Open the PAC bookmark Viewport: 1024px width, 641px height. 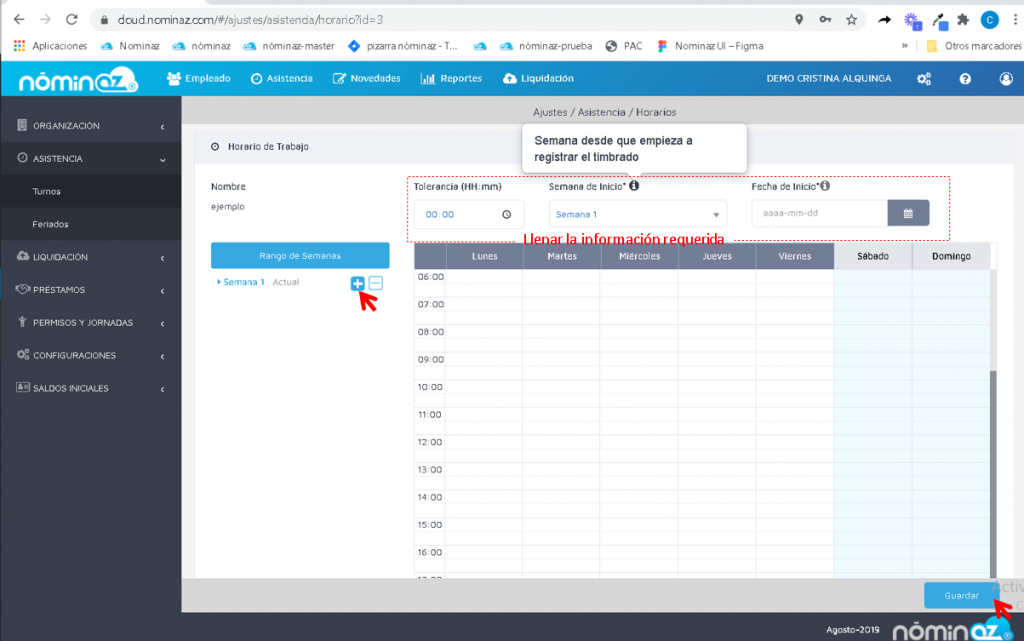[x=624, y=46]
